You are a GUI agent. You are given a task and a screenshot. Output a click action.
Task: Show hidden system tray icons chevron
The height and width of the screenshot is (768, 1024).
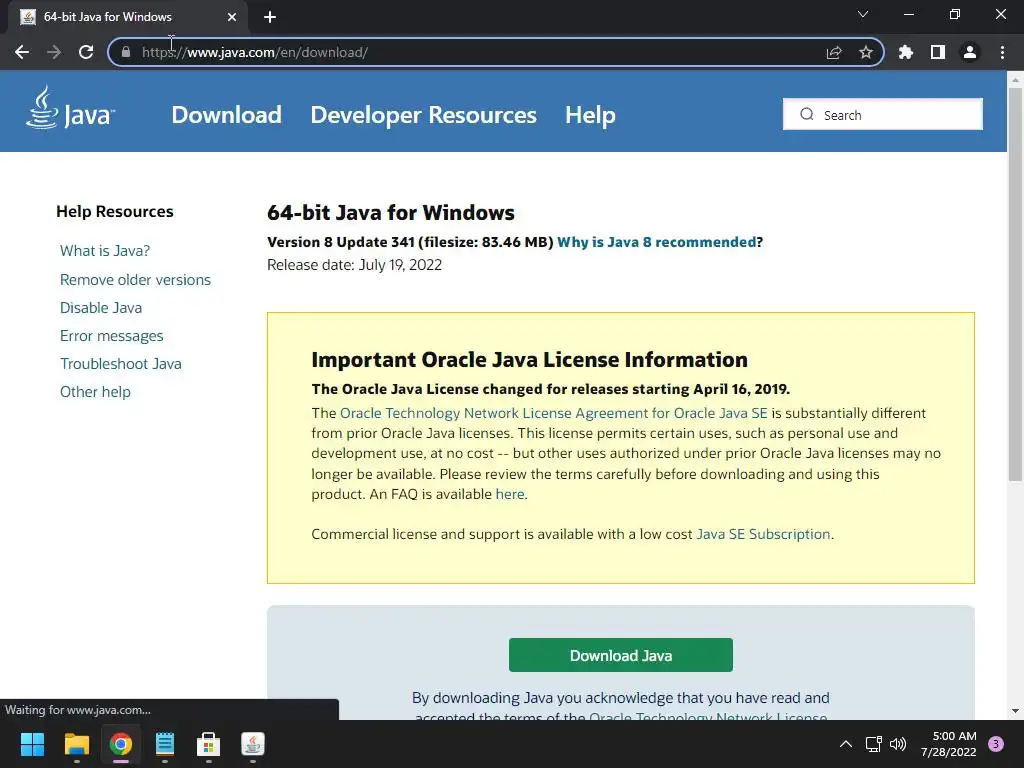[x=846, y=744]
